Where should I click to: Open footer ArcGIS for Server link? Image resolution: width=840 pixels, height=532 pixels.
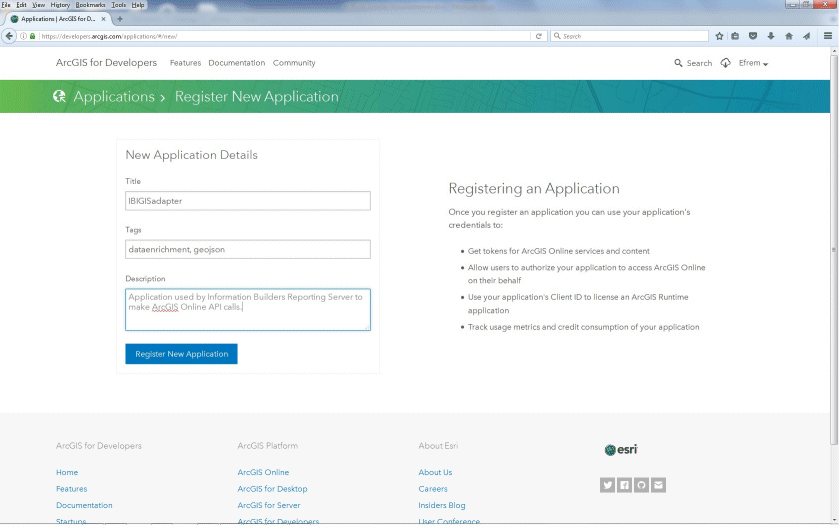point(269,505)
